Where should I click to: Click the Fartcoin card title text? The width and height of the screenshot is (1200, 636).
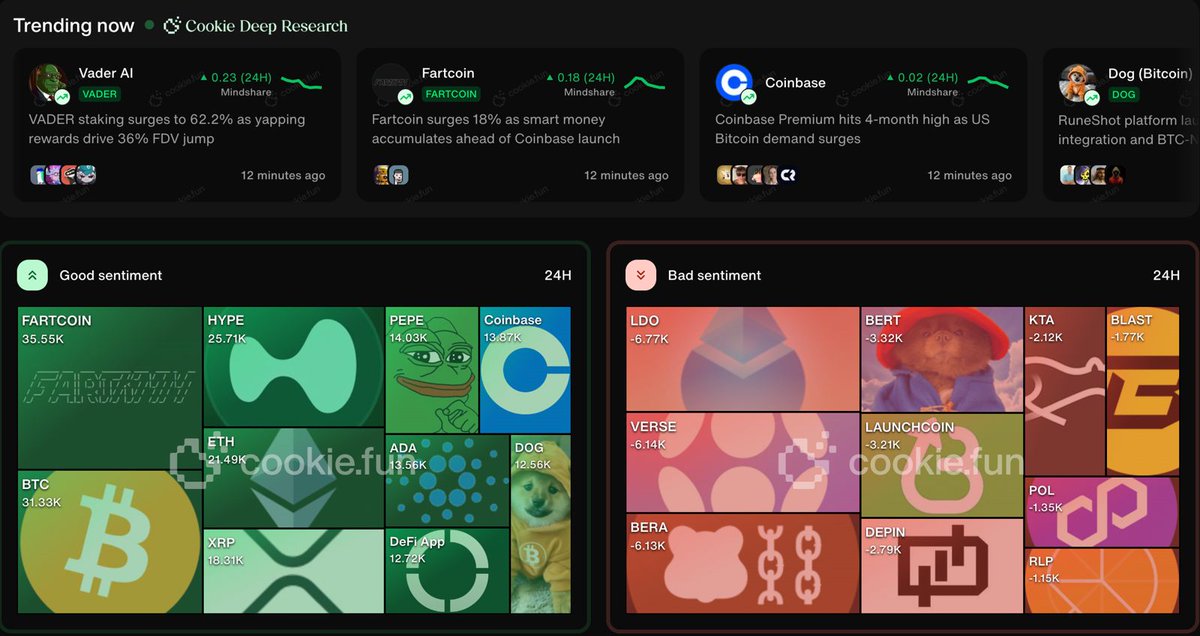pos(448,73)
